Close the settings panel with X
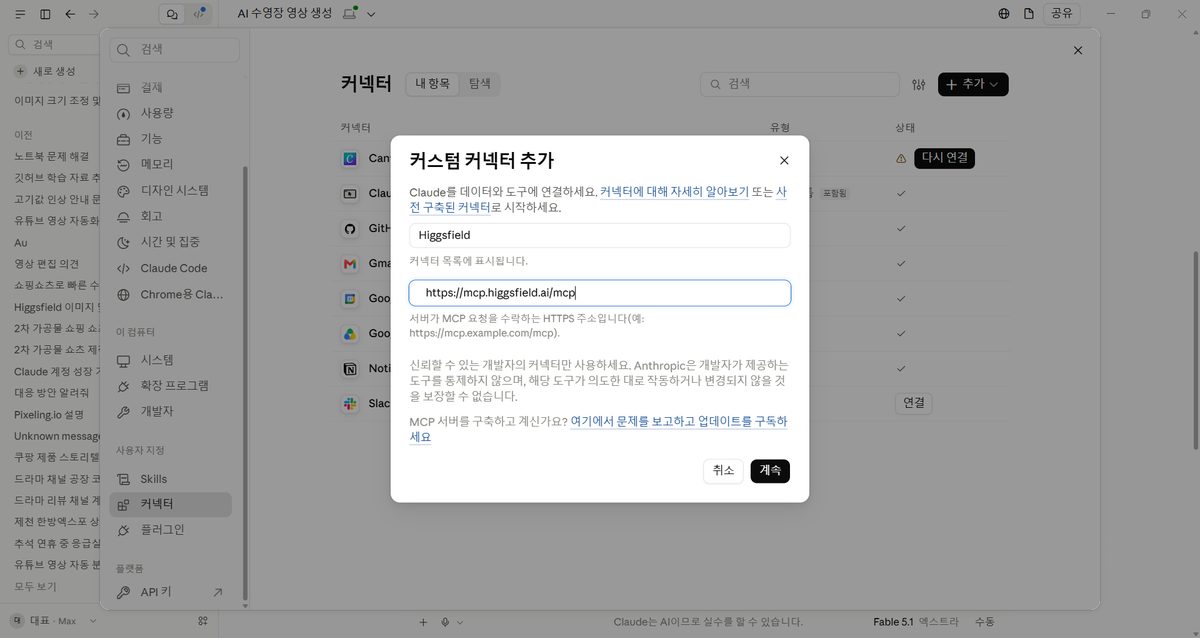1200x638 pixels. coord(1077,50)
